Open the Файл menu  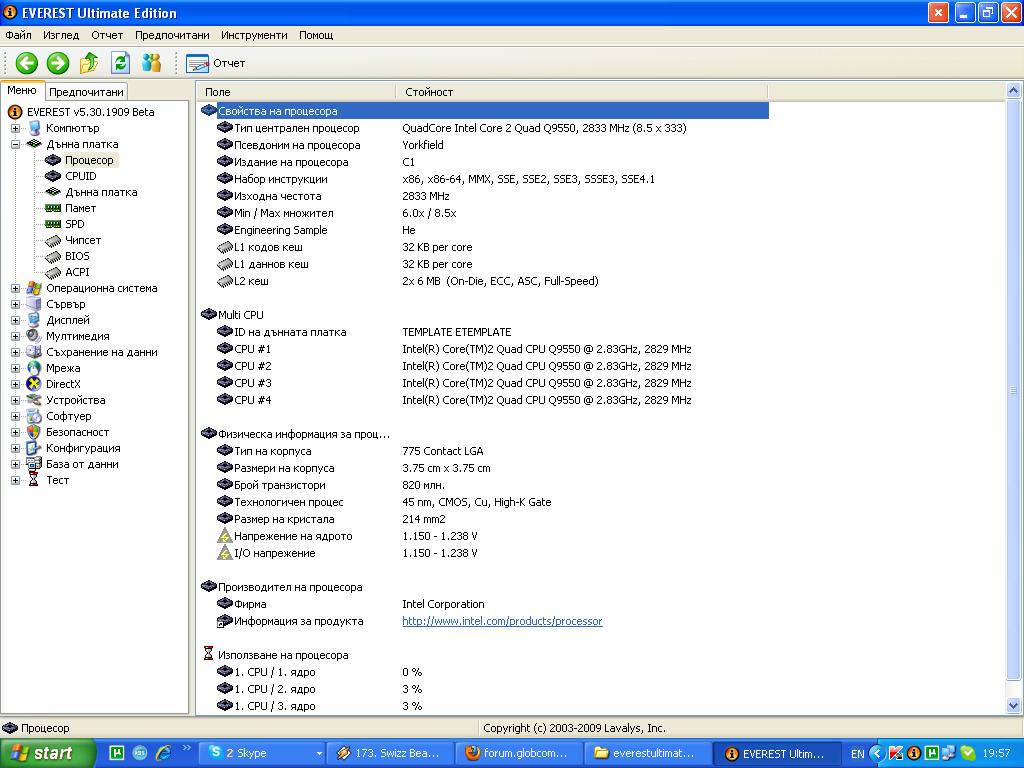click(18, 35)
